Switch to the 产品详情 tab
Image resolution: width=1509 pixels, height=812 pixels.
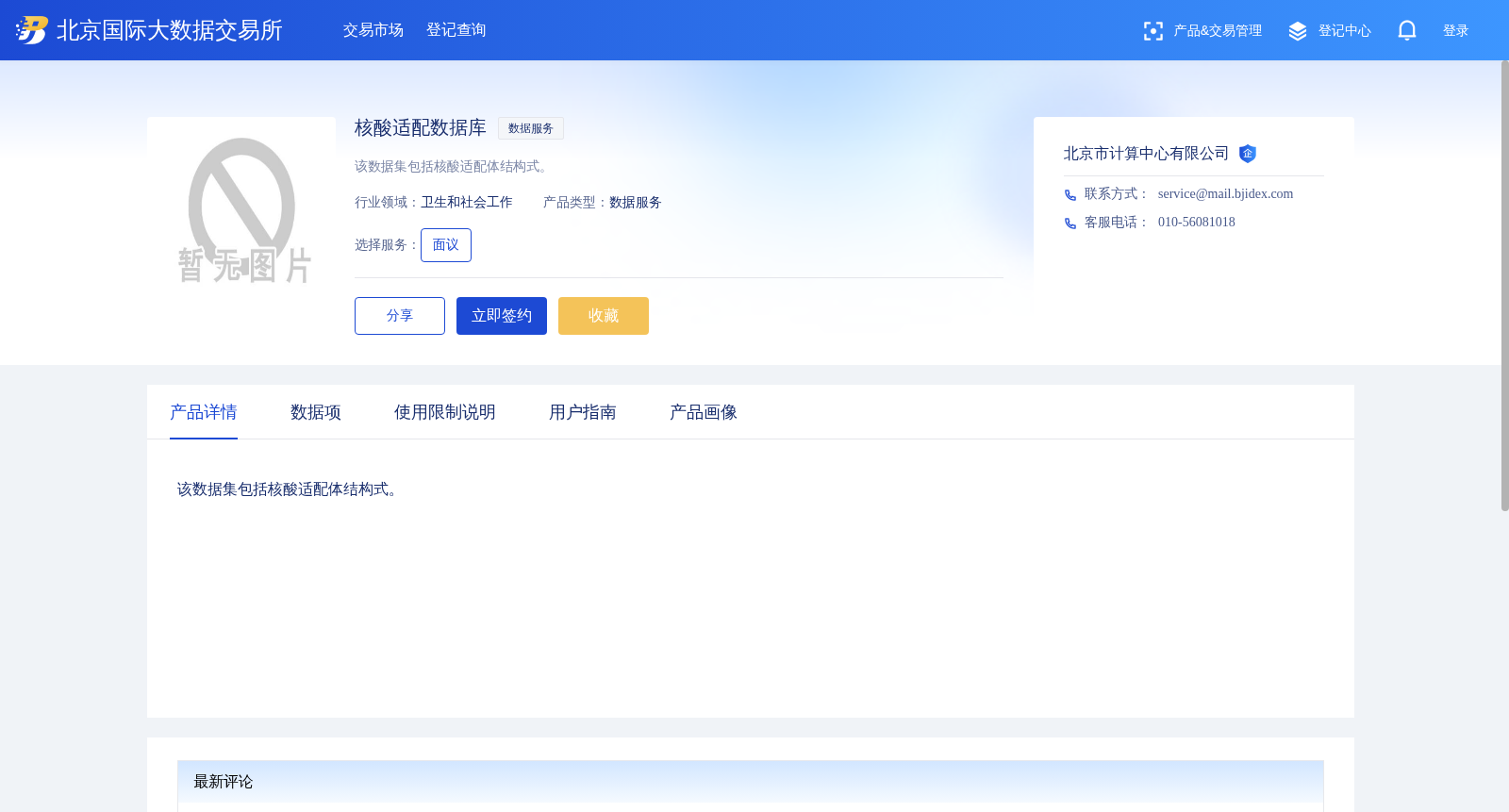pos(204,412)
